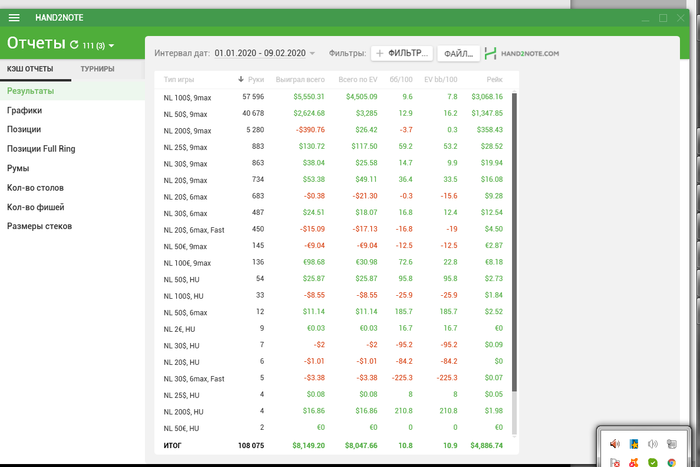Open the network computers tray icon
This screenshot has width=700, height=467.
click(671, 444)
